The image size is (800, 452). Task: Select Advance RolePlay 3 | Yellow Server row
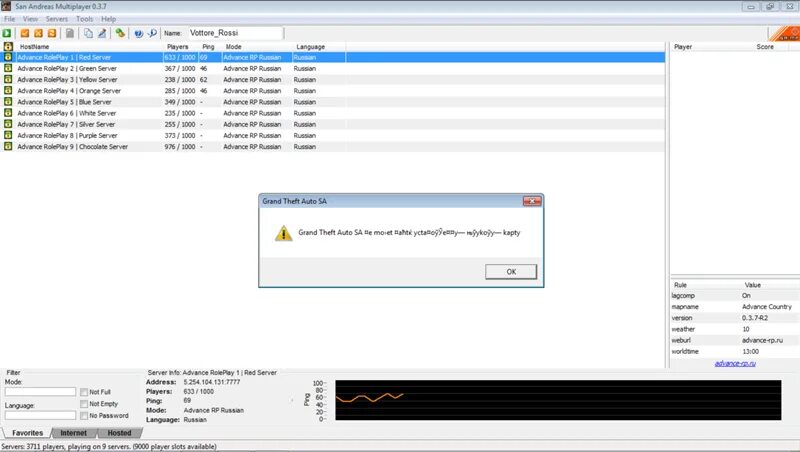333,80
